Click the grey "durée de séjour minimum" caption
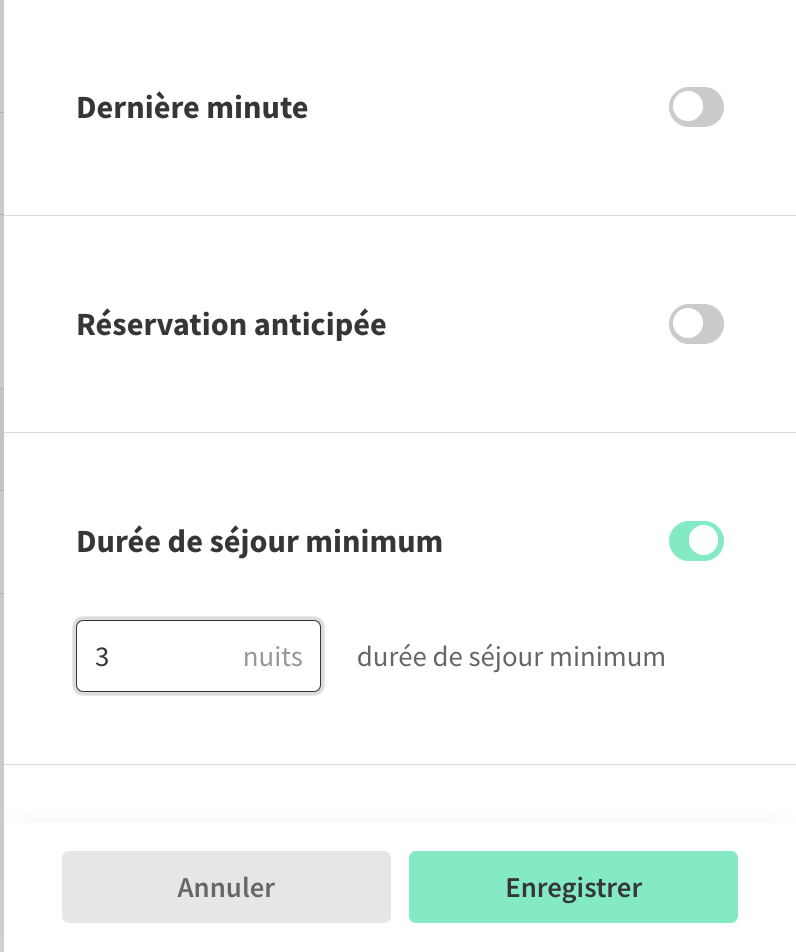 pyautogui.click(x=511, y=657)
